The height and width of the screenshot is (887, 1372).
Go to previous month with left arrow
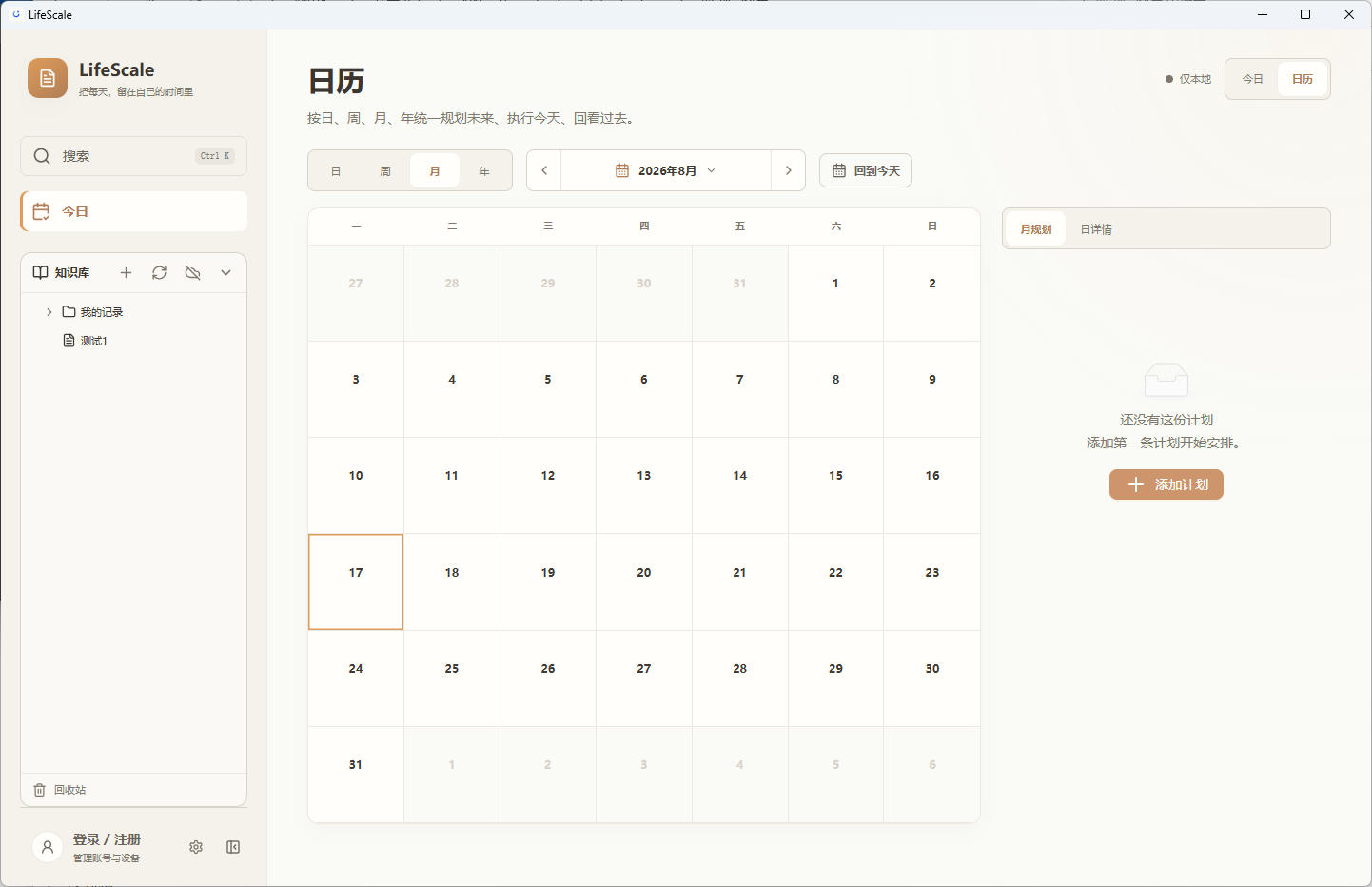tap(544, 170)
